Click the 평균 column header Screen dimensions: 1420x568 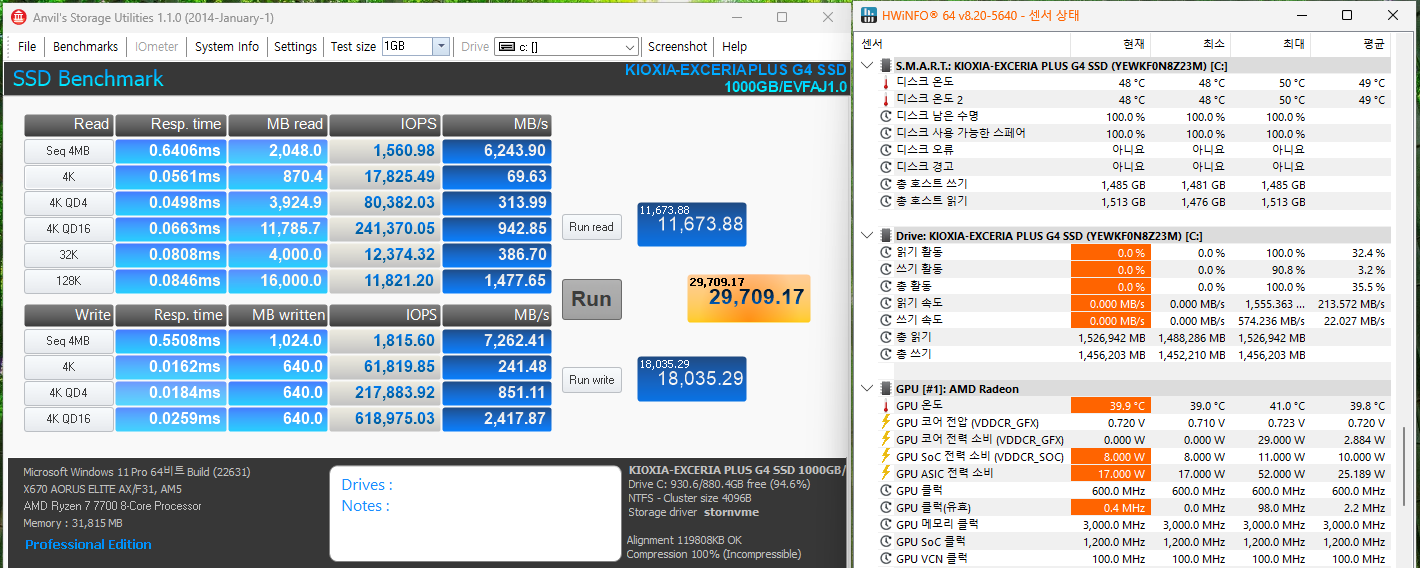click(1350, 44)
